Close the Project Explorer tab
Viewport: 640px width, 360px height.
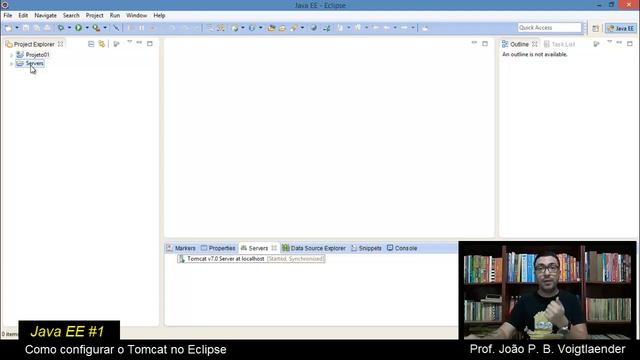(60, 44)
